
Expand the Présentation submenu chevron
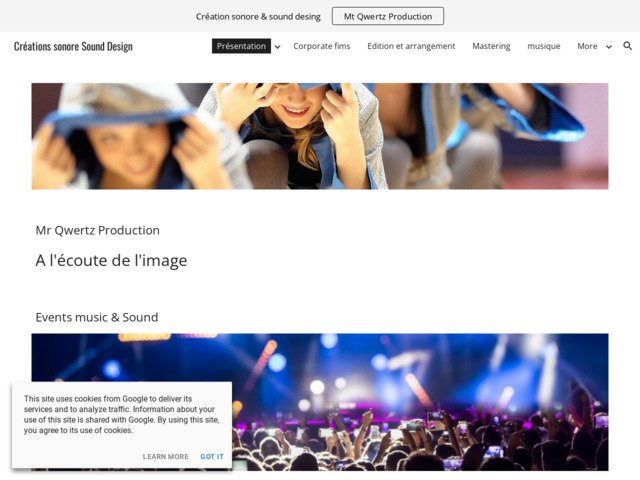[278, 47]
